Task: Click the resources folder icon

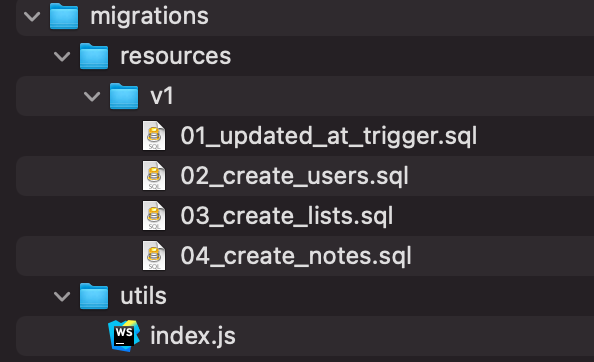Action: pyautogui.click(x=94, y=56)
